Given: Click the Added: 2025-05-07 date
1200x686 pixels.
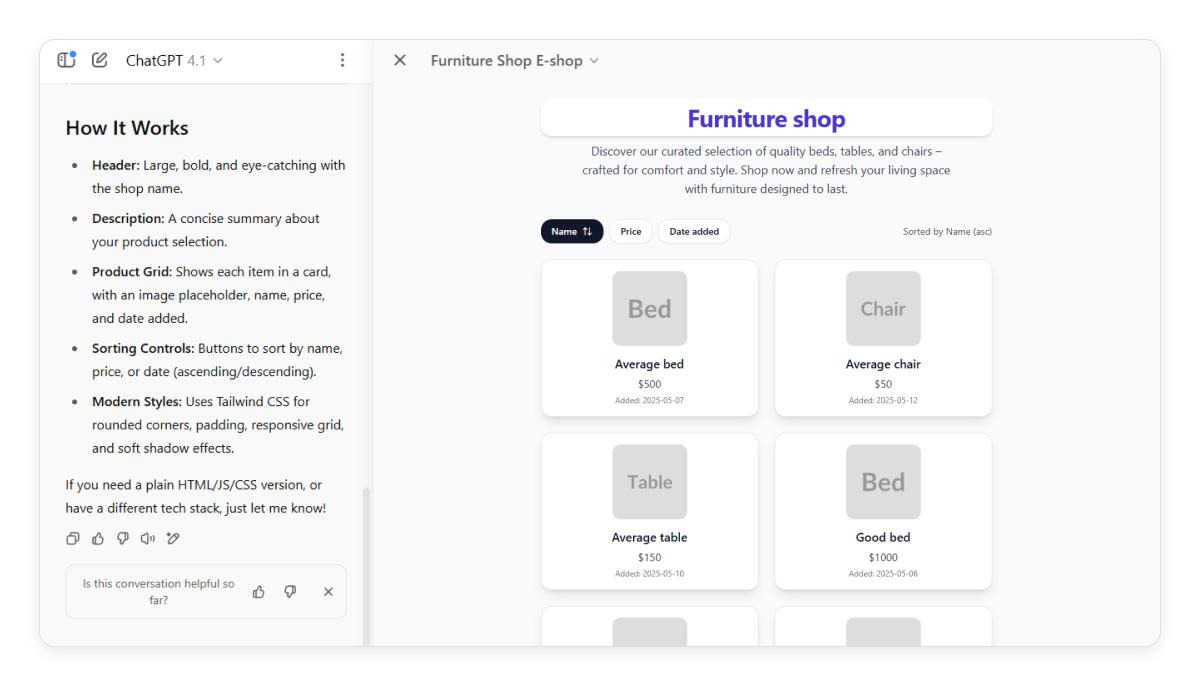Looking at the screenshot, I should click(650, 400).
